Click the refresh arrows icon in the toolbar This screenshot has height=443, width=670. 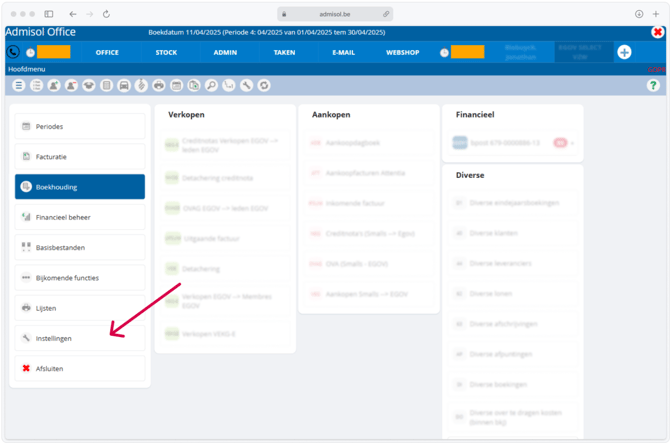(264, 85)
